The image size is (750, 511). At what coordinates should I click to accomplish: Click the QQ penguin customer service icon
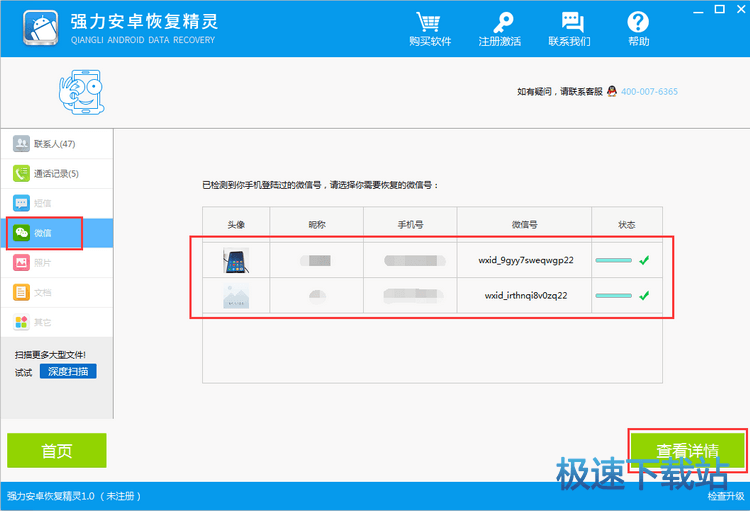(x=612, y=91)
